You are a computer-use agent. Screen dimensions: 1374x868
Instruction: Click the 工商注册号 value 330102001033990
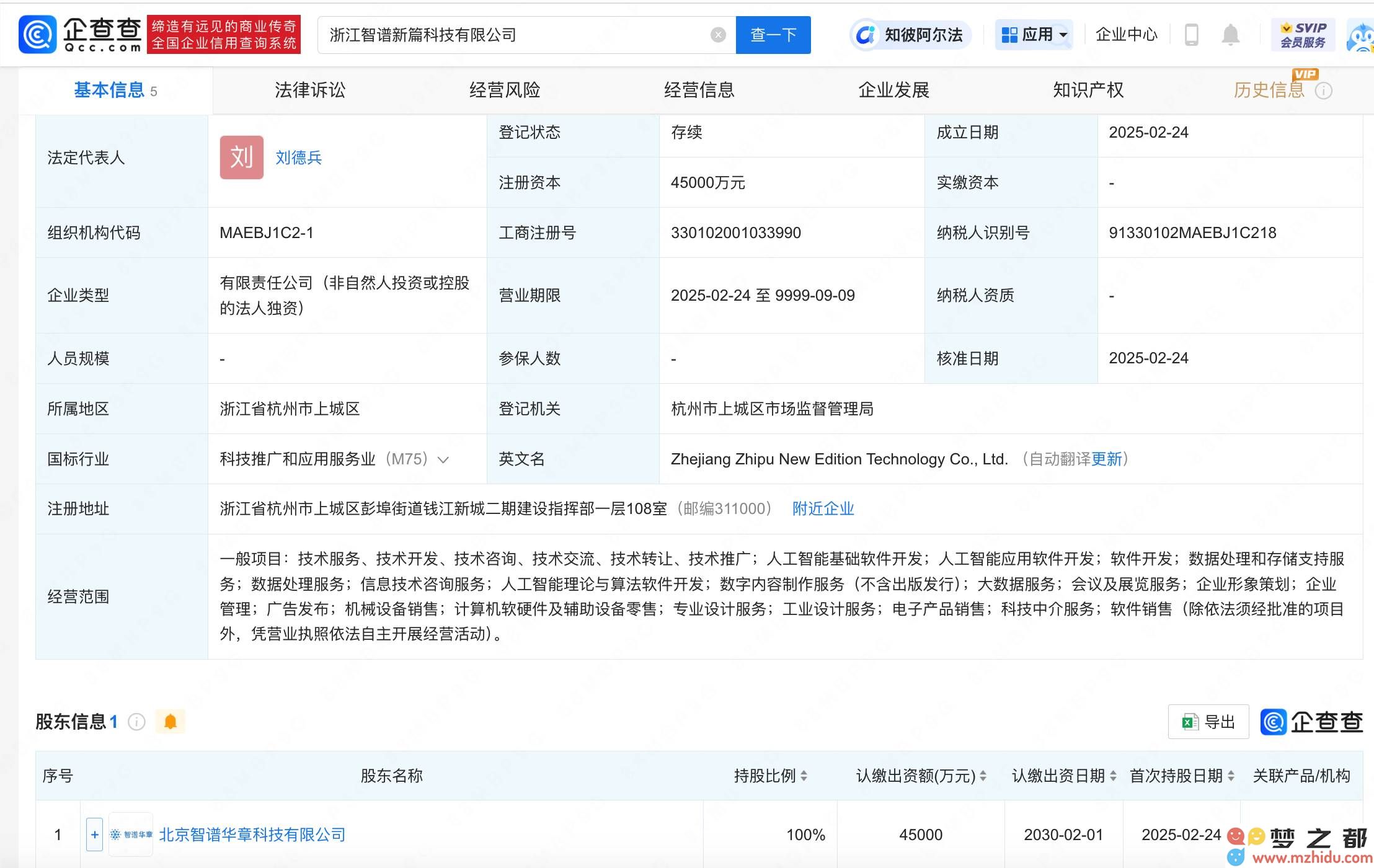tap(736, 233)
